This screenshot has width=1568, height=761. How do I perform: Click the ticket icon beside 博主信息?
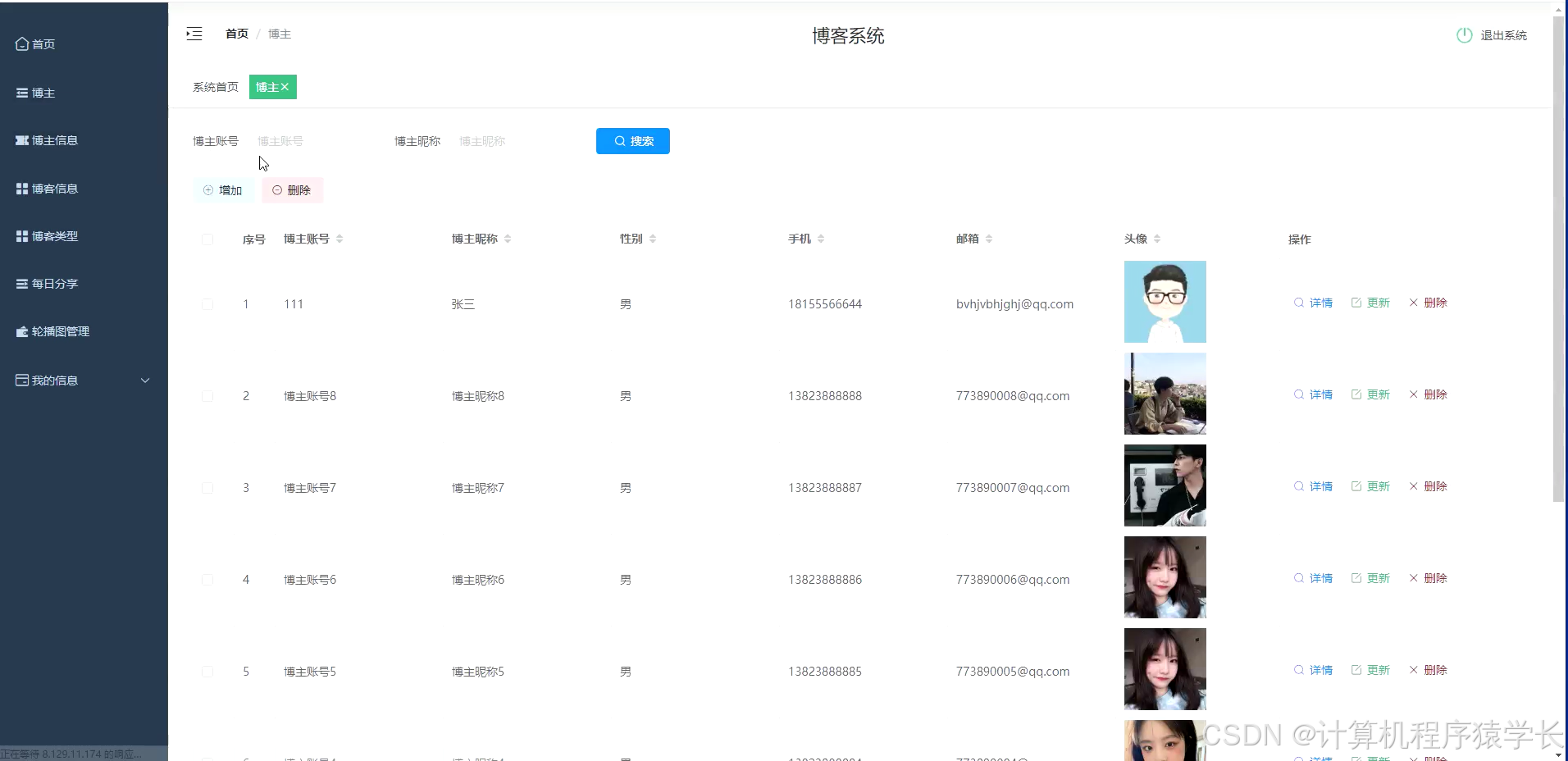(22, 140)
